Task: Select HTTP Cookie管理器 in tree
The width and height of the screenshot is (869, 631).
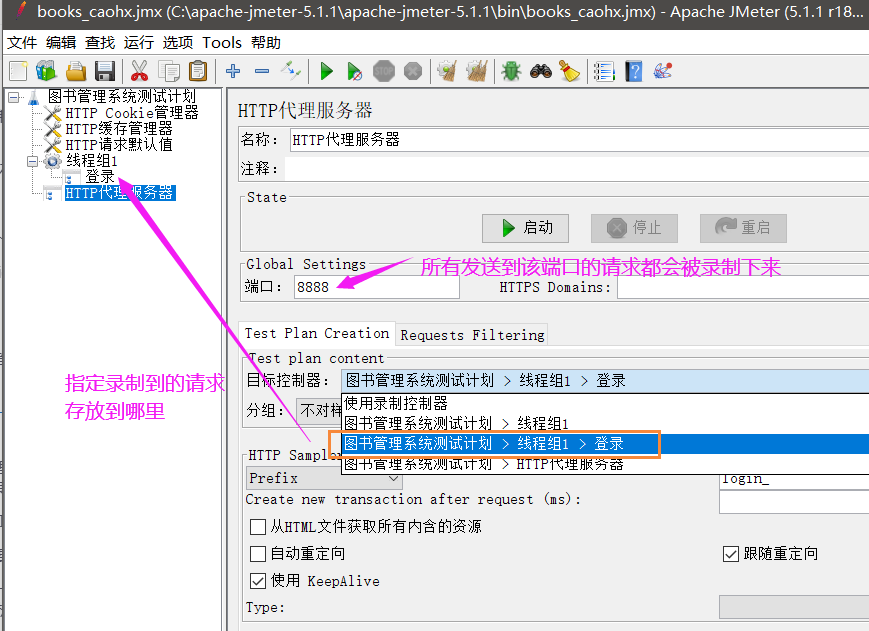Action: (x=132, y=113)
